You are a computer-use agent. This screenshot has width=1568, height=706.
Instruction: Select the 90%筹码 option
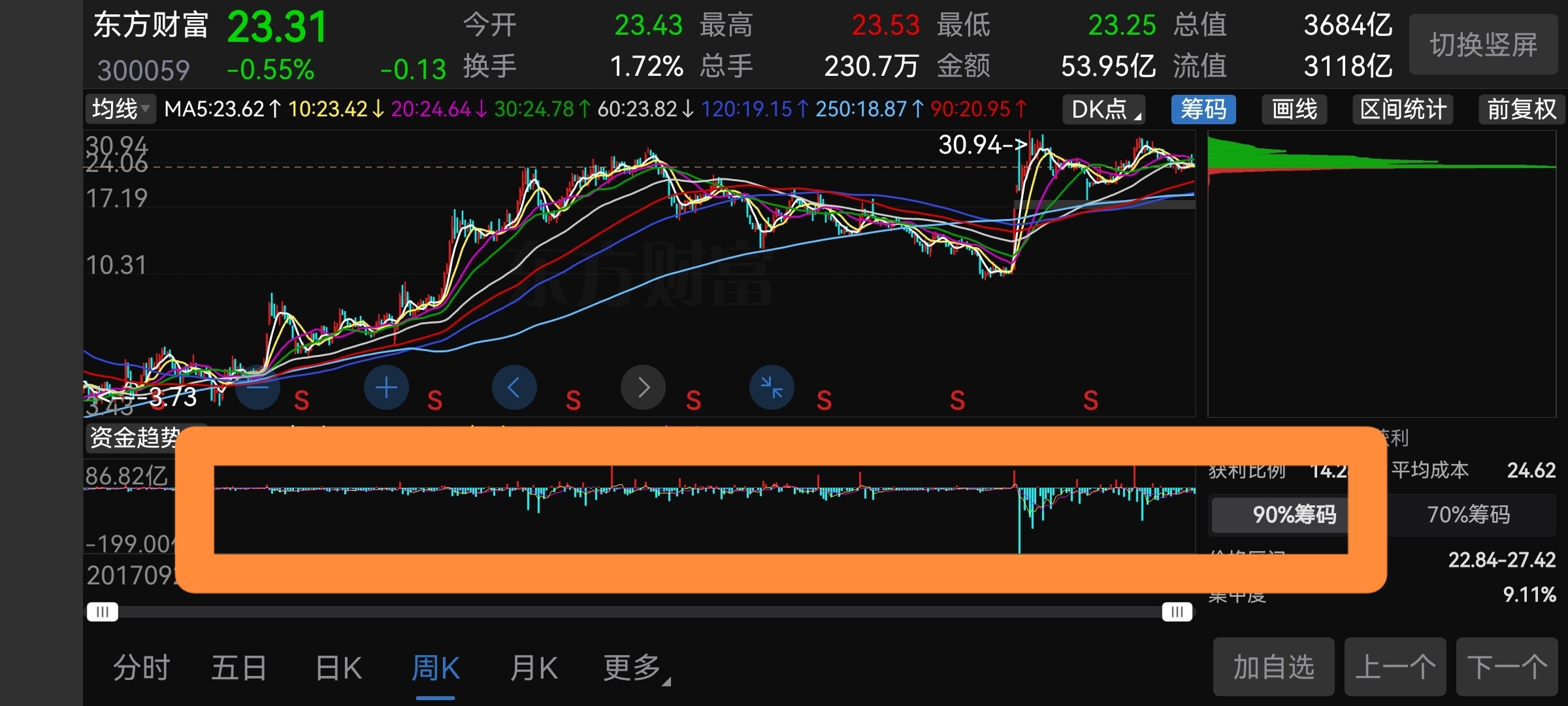click(x=1294, y=514)
